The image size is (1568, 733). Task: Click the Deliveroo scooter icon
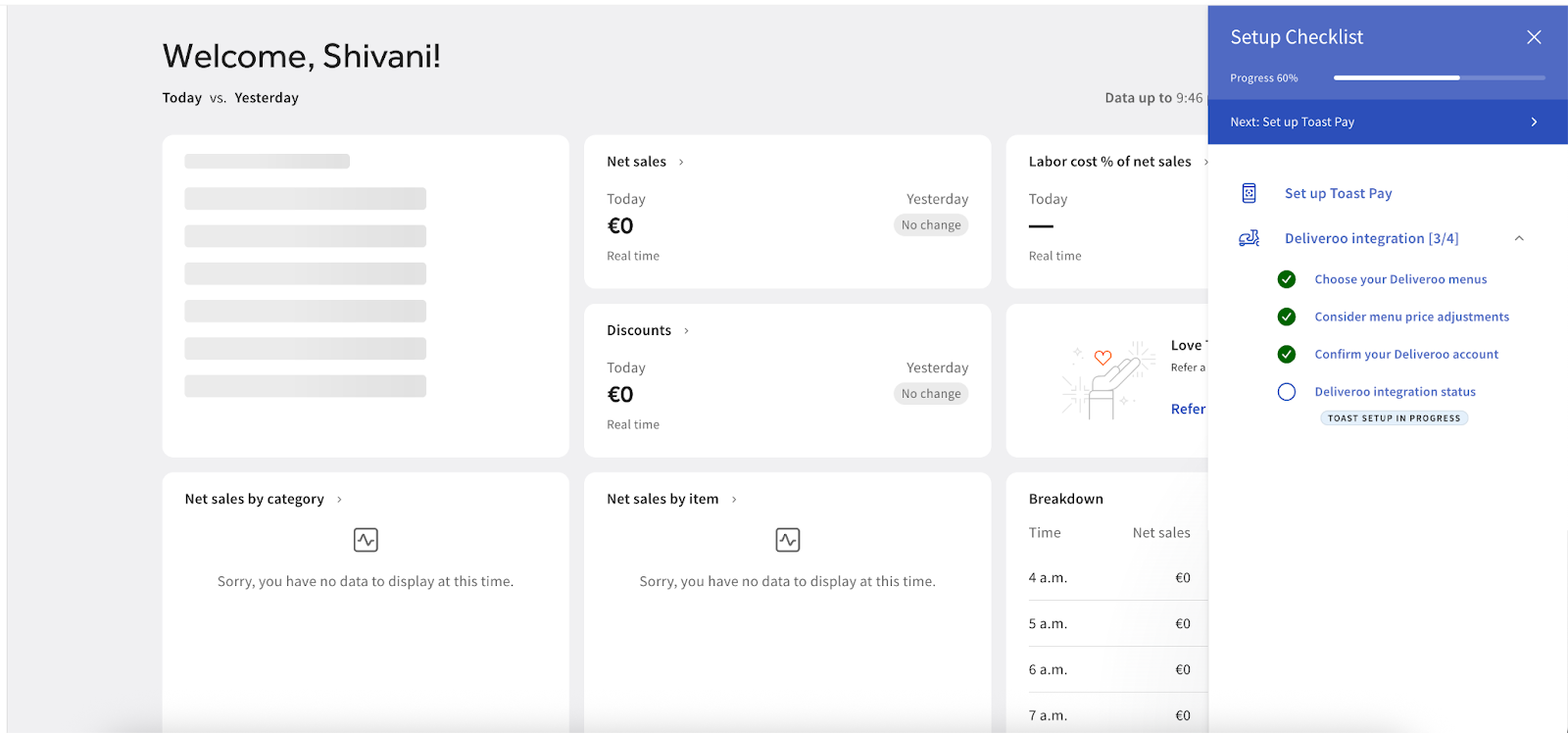coord(1249,238)
